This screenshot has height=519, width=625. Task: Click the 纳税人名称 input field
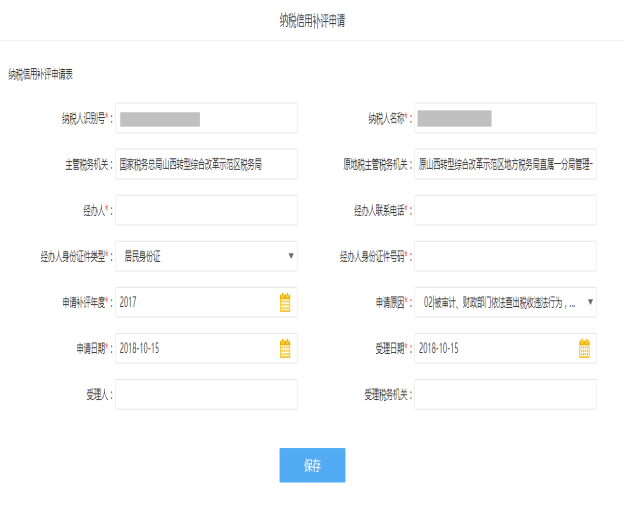tap(505, 119)
